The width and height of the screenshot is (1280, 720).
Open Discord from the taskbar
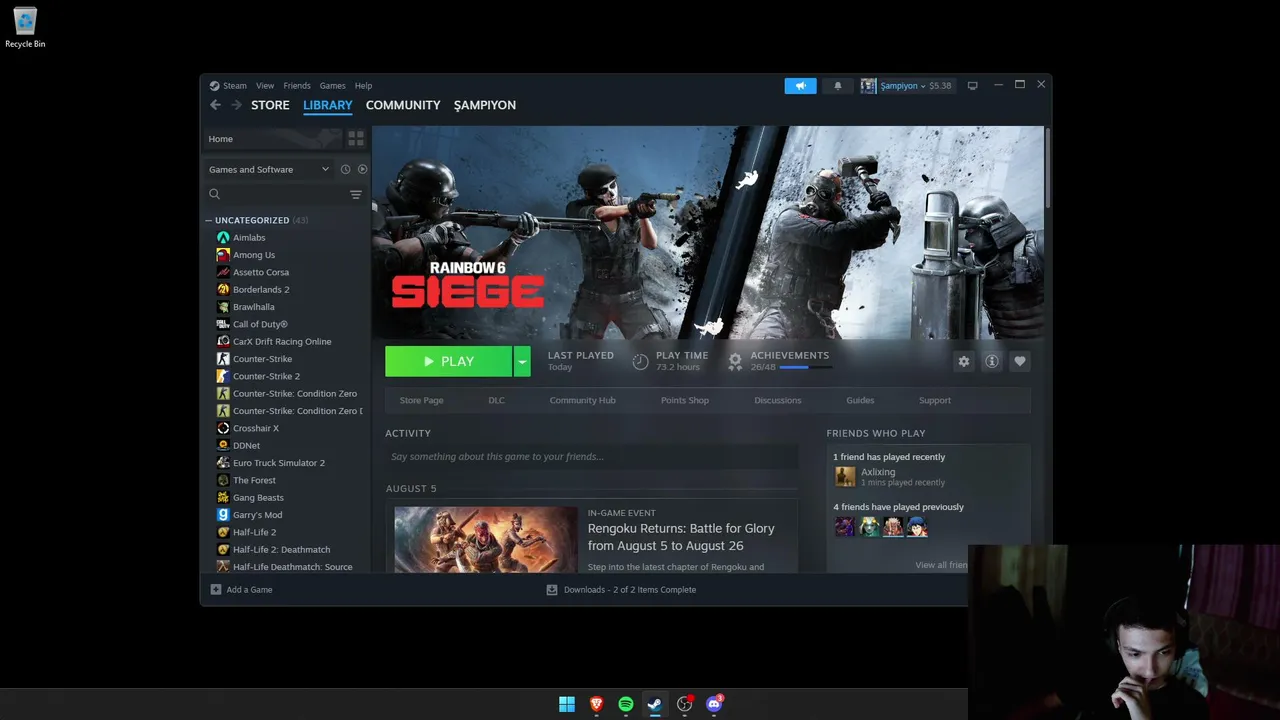[714, 704]
